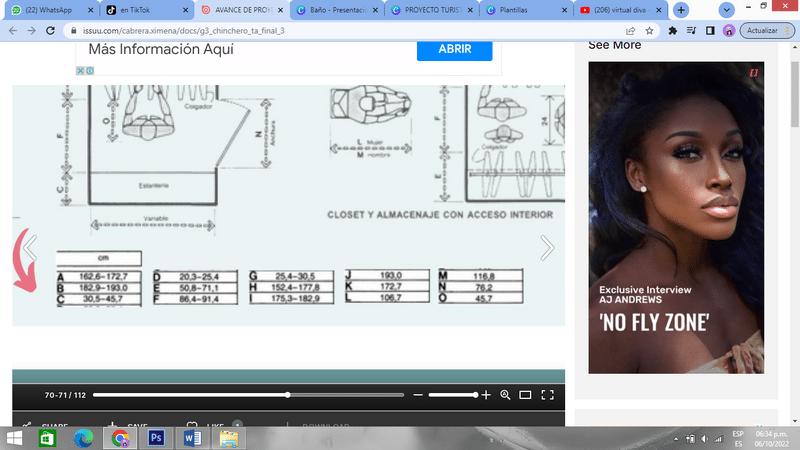Switch to the WhatsApp tab
800x450 pixels.
51,10
